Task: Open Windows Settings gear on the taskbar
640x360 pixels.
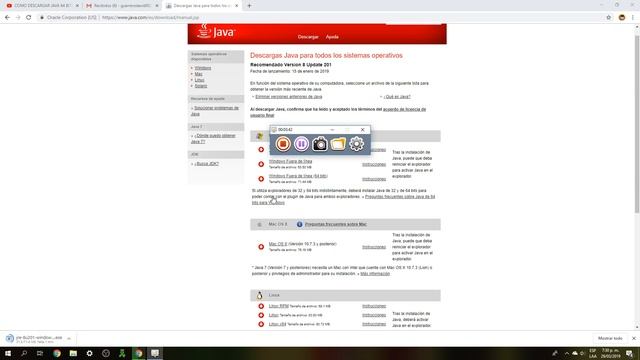Action: pos(89,353)
